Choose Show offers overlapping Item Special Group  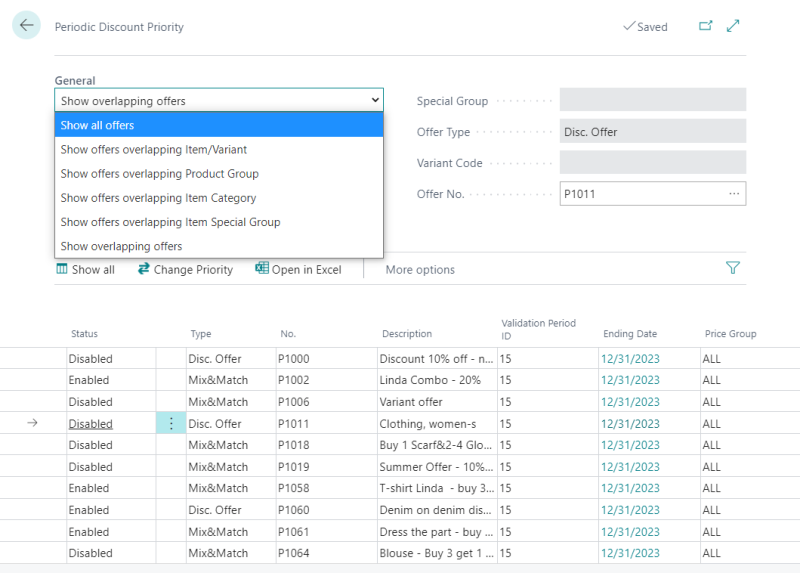point(219,222)
